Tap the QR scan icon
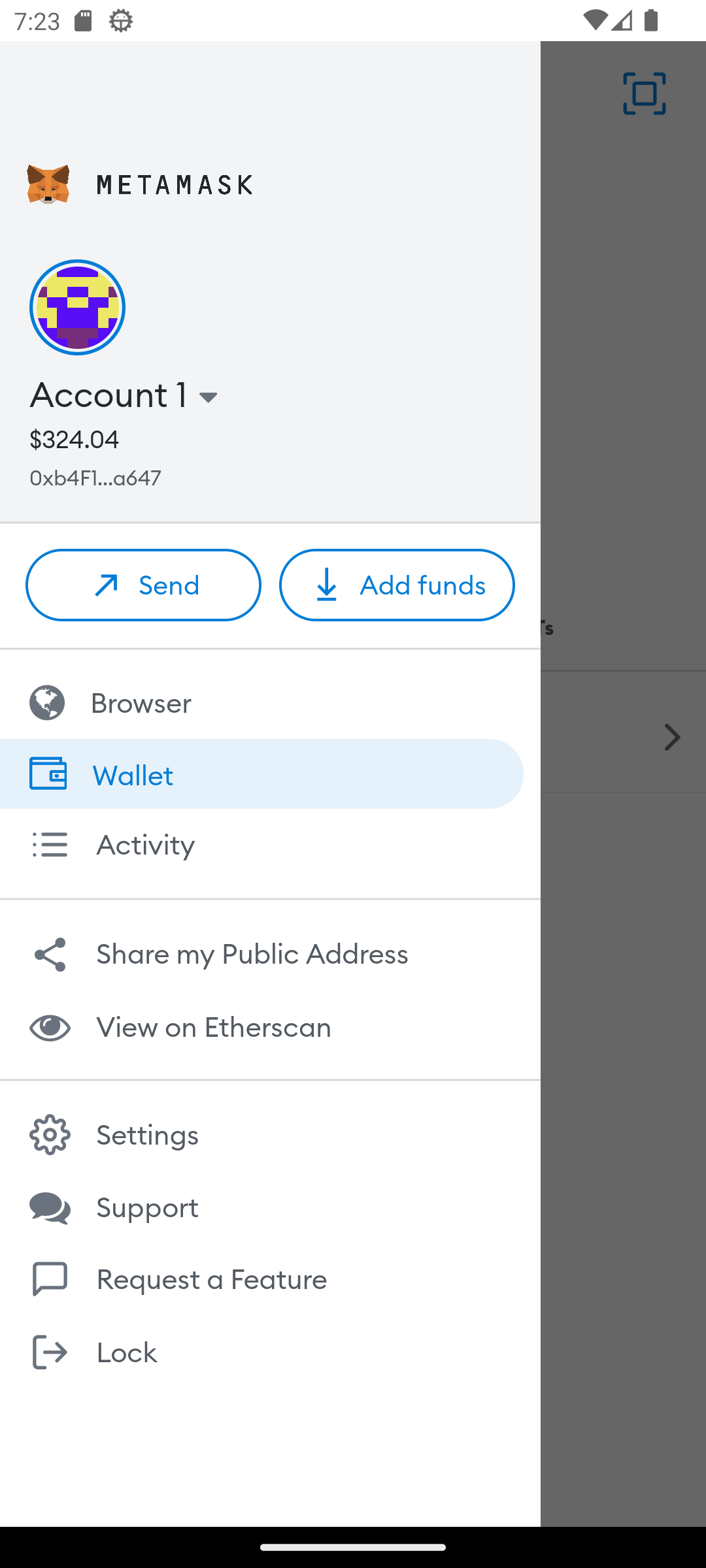The width and height of the screenshot is (706, 1568). 644,94
